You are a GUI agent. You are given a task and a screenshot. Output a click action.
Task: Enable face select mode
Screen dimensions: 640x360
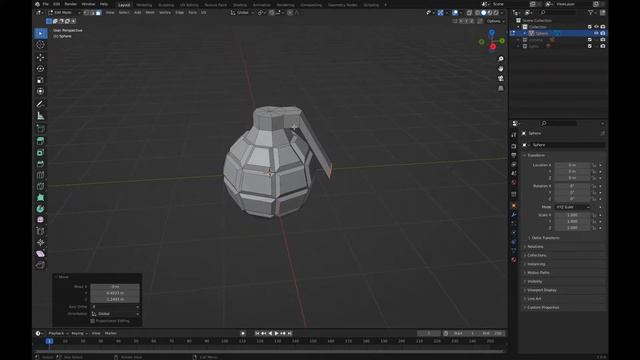[98, 13]
